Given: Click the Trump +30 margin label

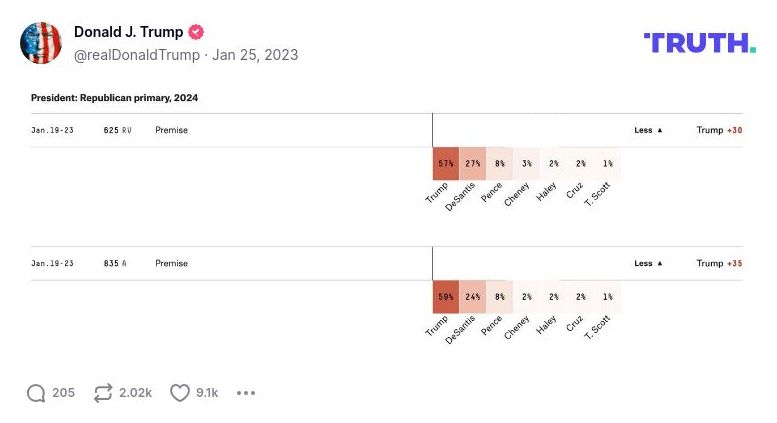Looking at the screenshot, I should (719, 130).
